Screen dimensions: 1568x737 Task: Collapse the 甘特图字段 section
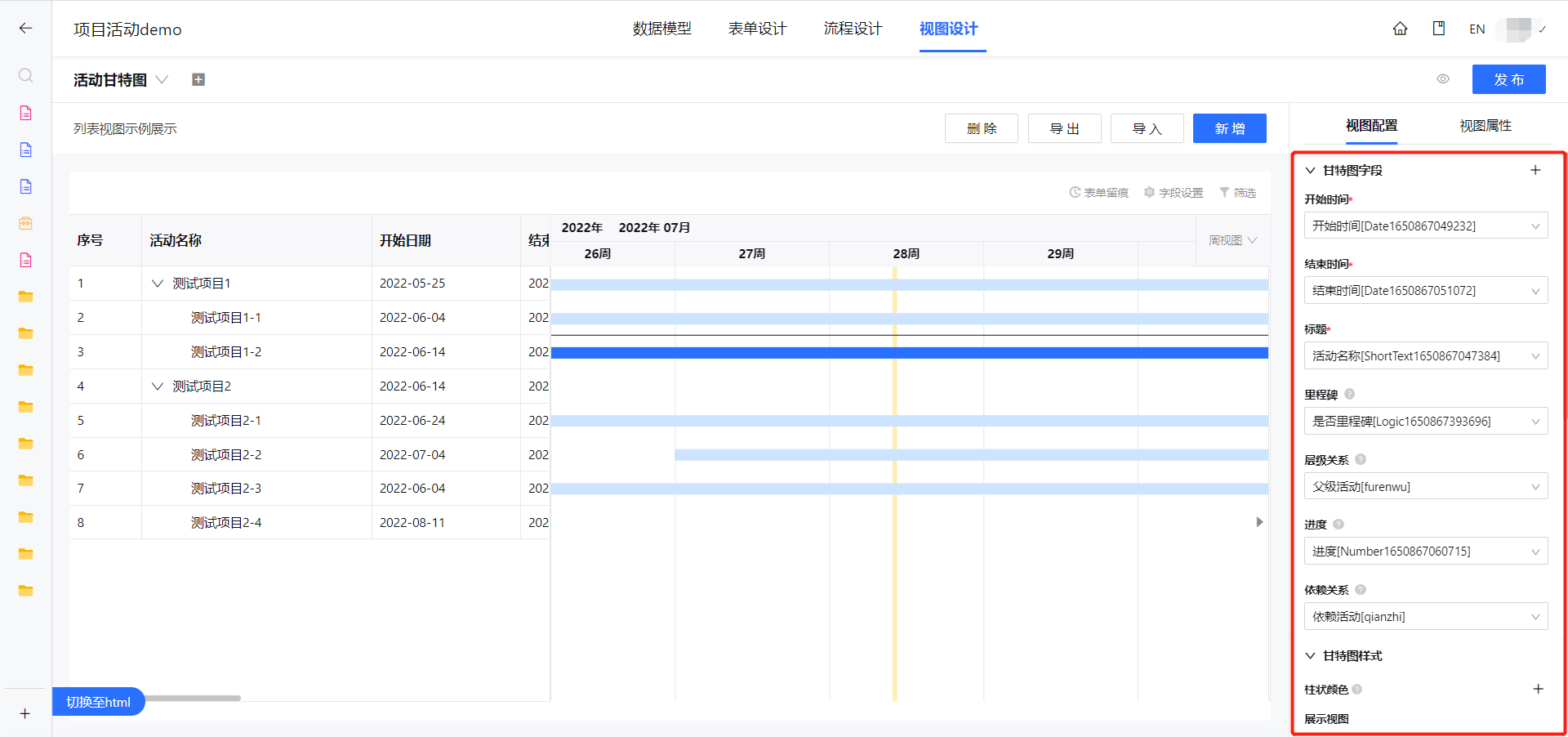point(1310,170)
